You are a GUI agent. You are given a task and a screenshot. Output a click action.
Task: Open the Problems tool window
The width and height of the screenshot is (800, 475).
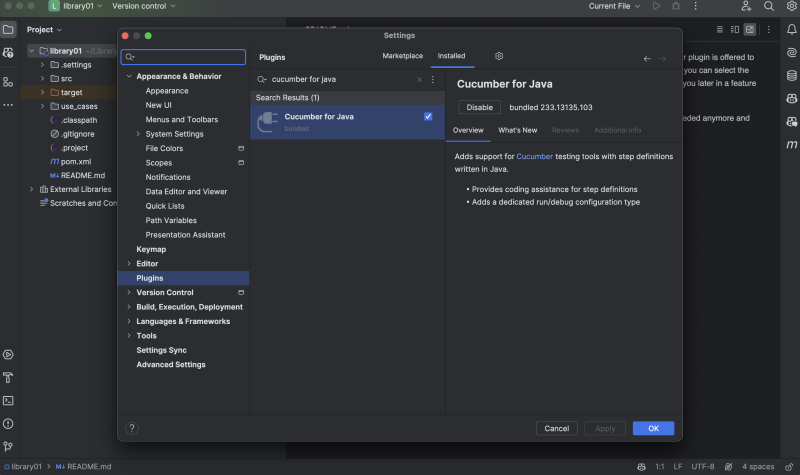coord(8,423)
